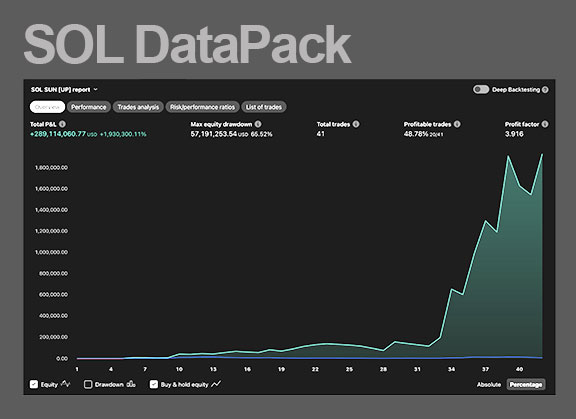
Task: Click the 48.78% profitable trades value
Action: [416, 134]
